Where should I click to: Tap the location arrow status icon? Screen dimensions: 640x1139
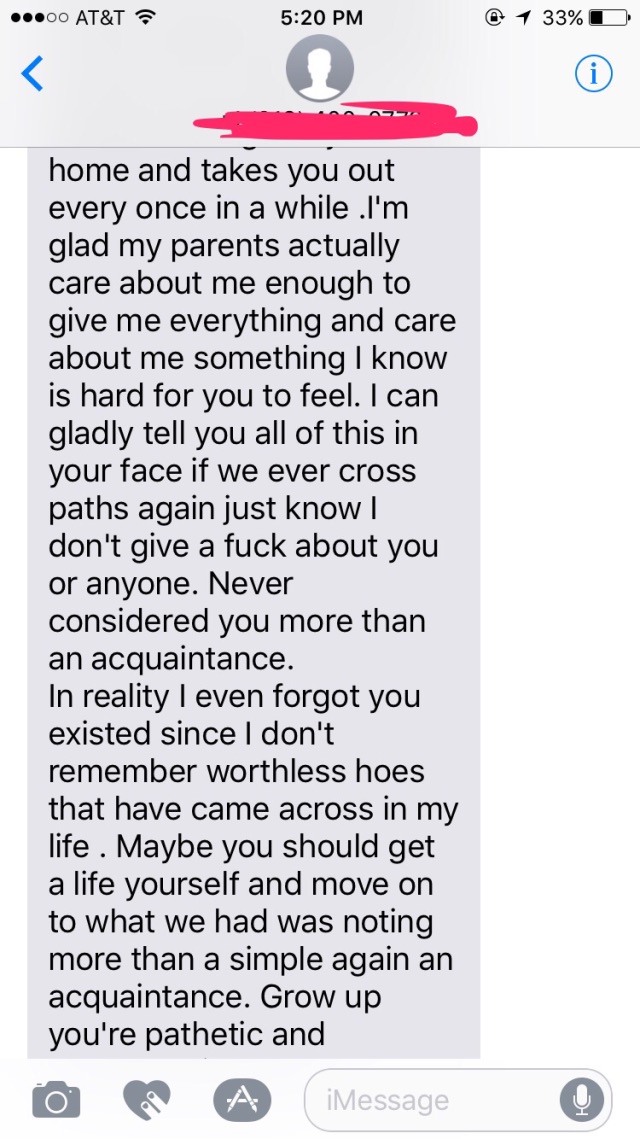click(x=522, y=17)
